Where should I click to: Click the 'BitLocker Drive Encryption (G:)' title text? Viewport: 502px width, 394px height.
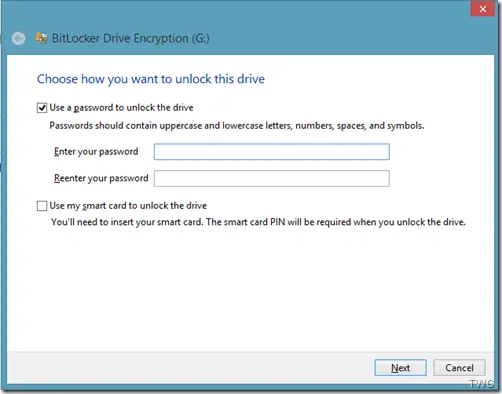pyautogui.click(x=131, y=38)
